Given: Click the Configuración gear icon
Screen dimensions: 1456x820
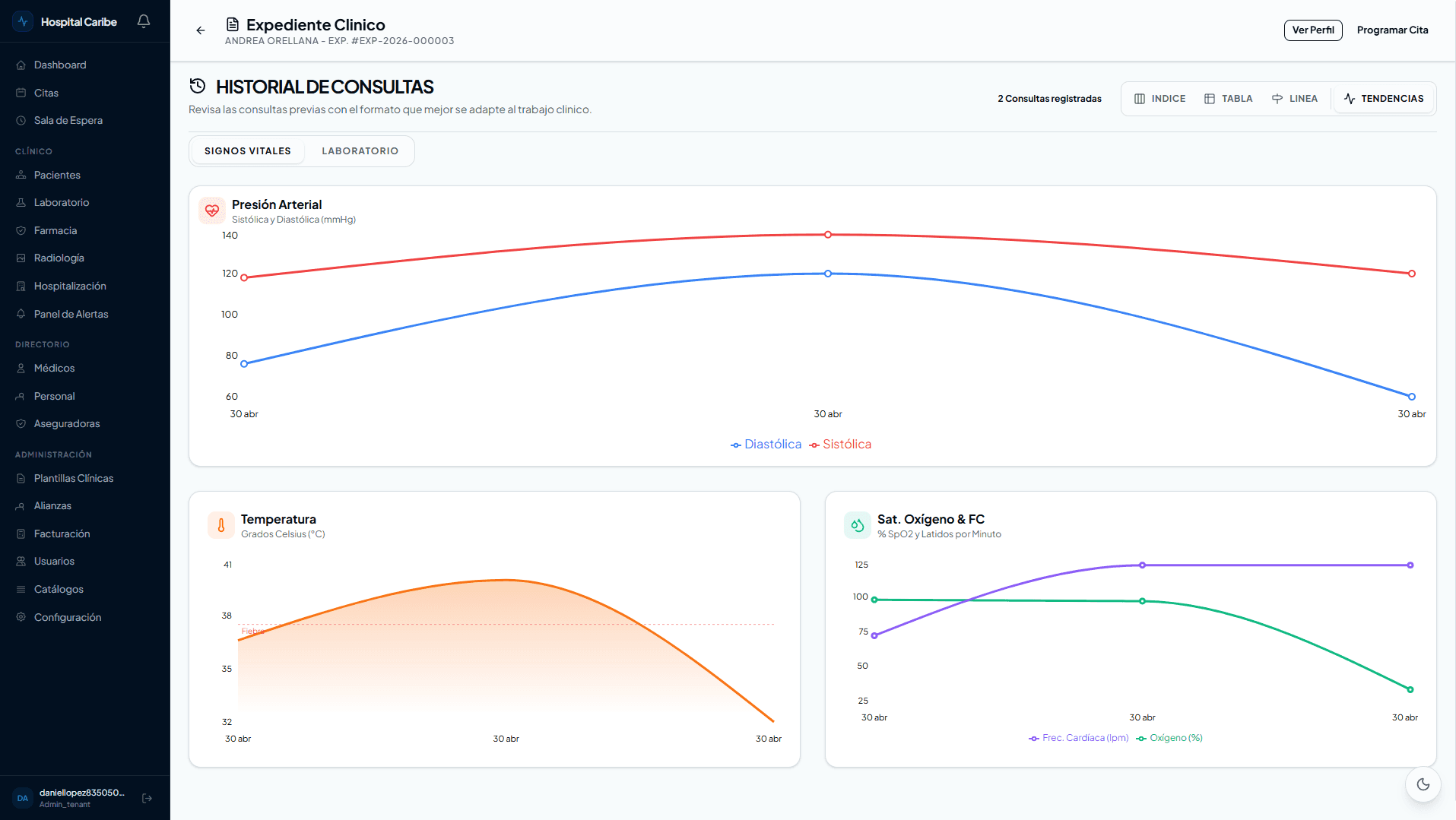Looking at the screenshot, I should tap(21, 617).
